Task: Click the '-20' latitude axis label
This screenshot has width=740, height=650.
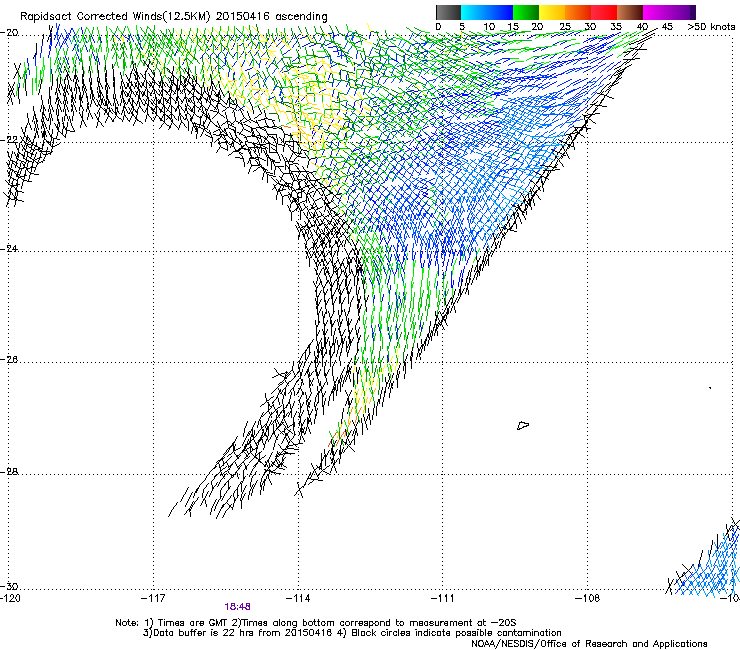Action: pyautogui.click(x=9, y=33)
